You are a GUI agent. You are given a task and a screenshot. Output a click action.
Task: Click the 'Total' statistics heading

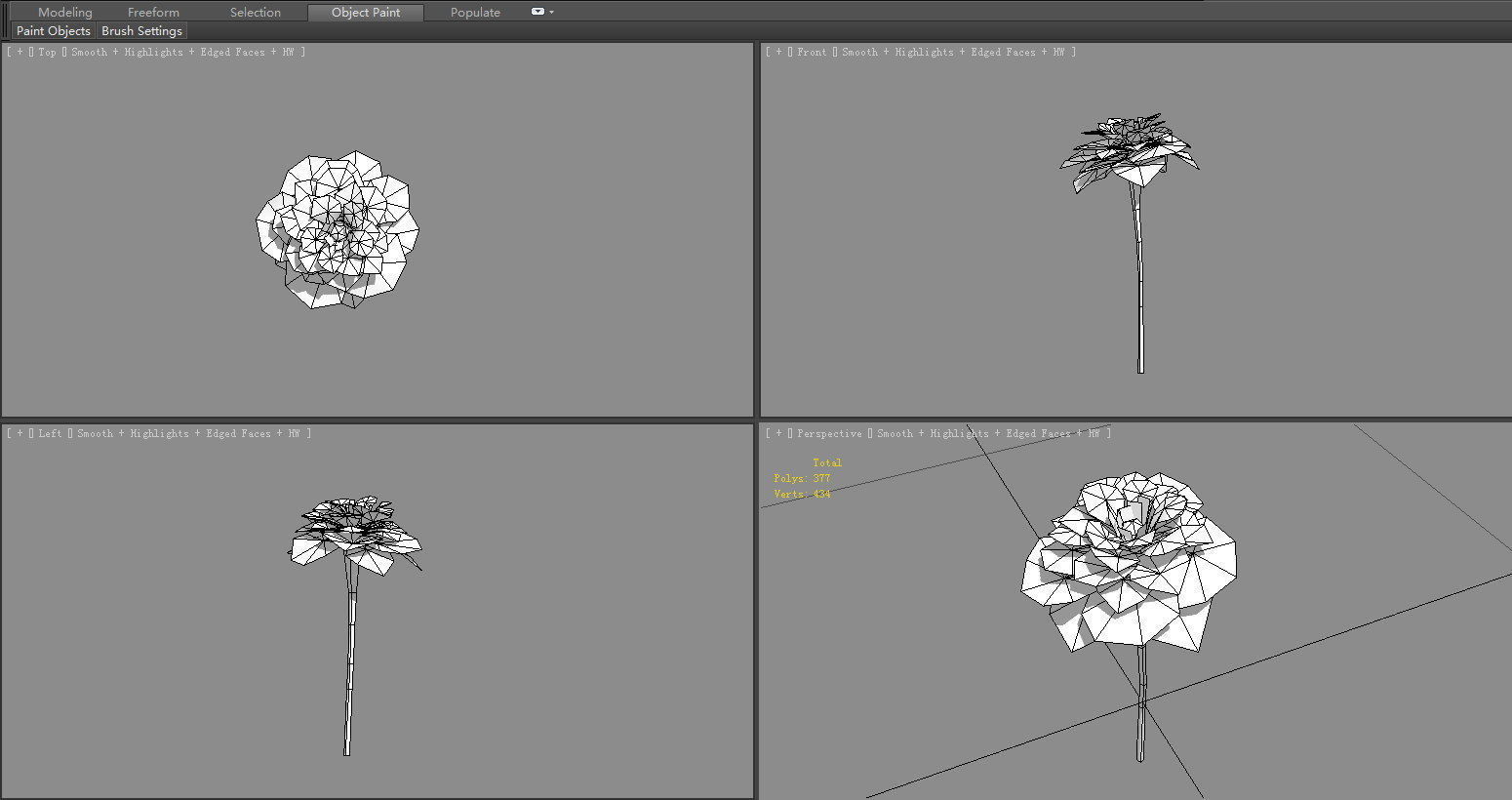(x=827, y=463)
